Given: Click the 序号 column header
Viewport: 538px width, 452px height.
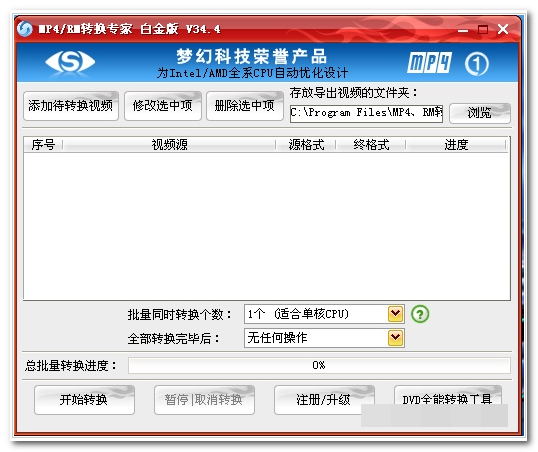Looking at the screenshot, I should pos(43,144).
